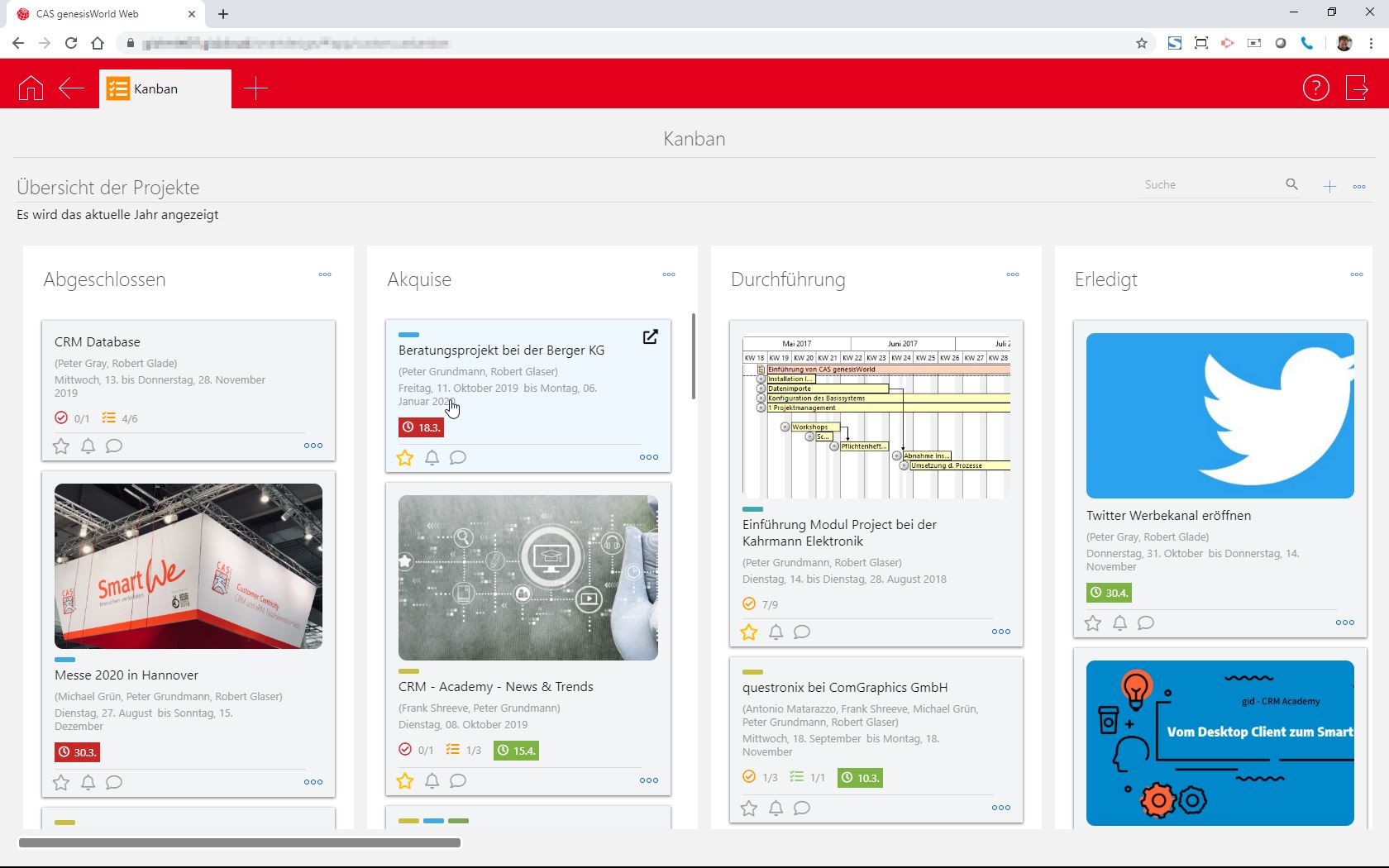Reload the page in the browser
The image size is (1389, 868).
71,43
